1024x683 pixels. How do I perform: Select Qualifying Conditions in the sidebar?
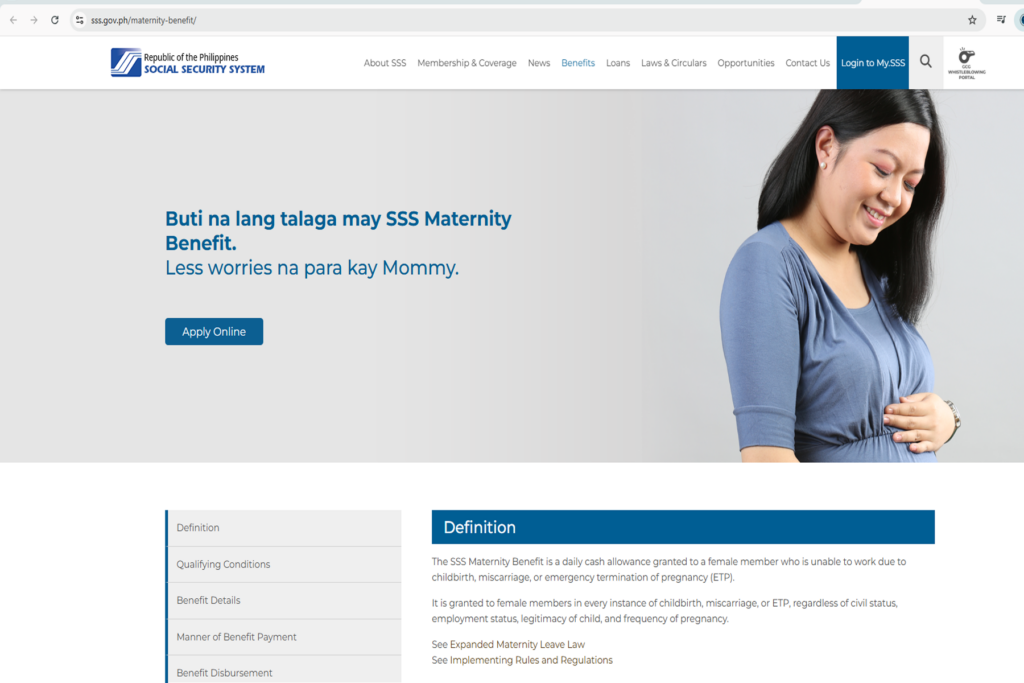click(x=284, y=564)
